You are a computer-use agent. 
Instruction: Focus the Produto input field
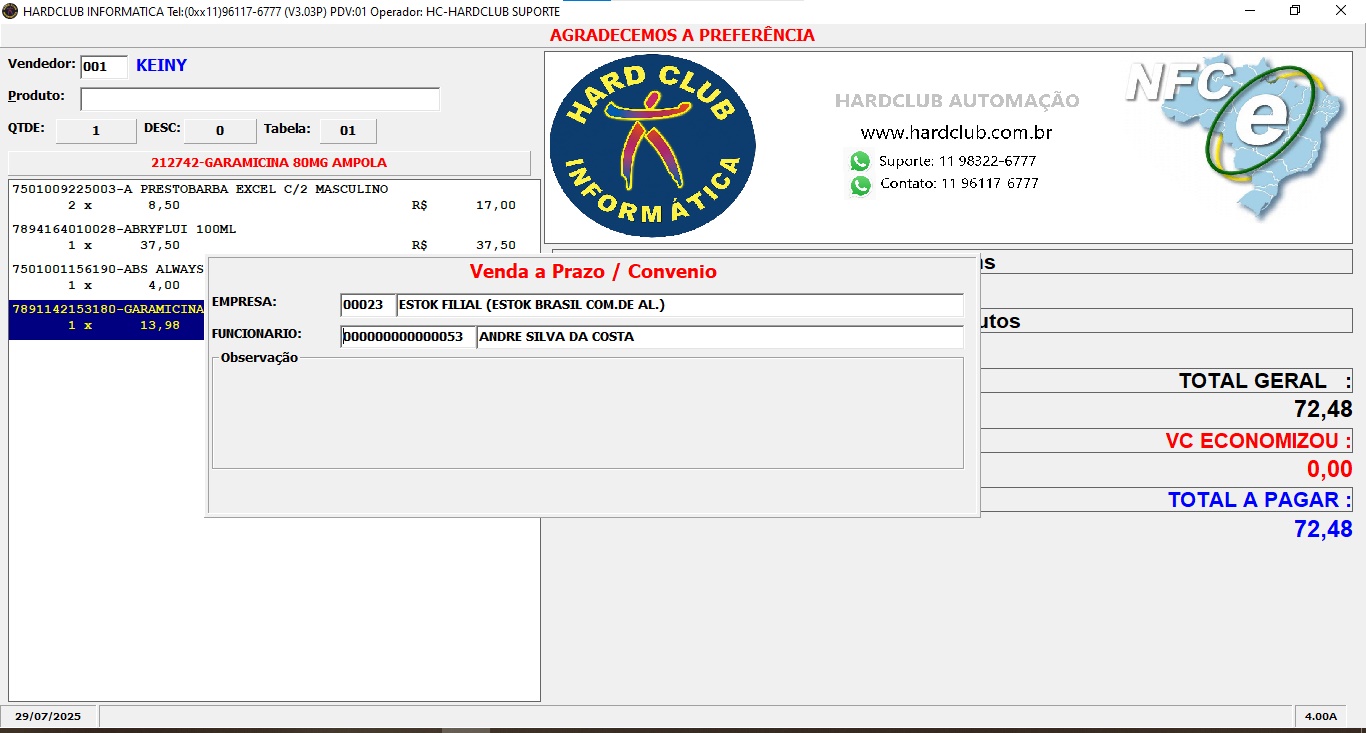[x=260, y=100]
